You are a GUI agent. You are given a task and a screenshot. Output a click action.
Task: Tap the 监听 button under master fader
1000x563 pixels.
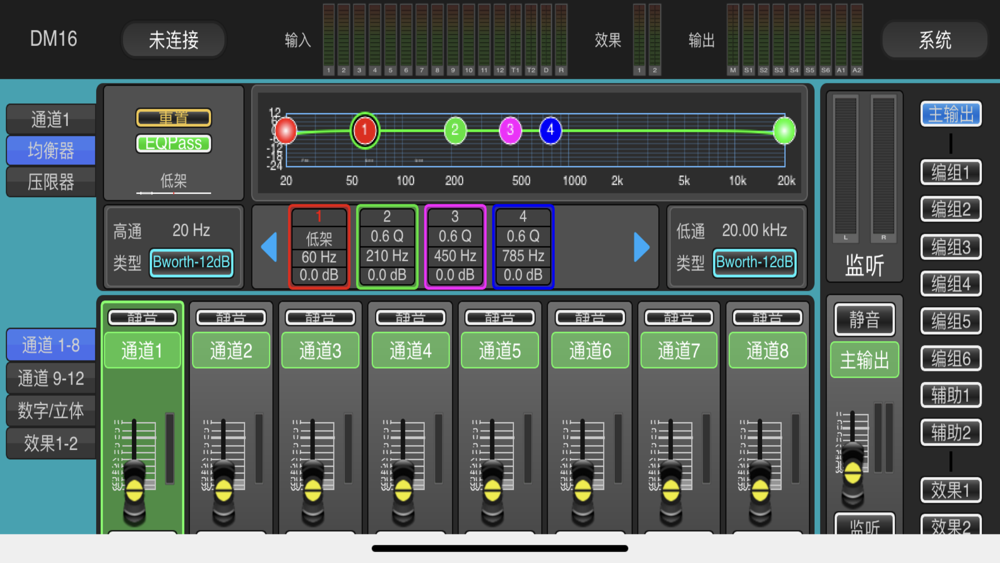coord(864,525)
